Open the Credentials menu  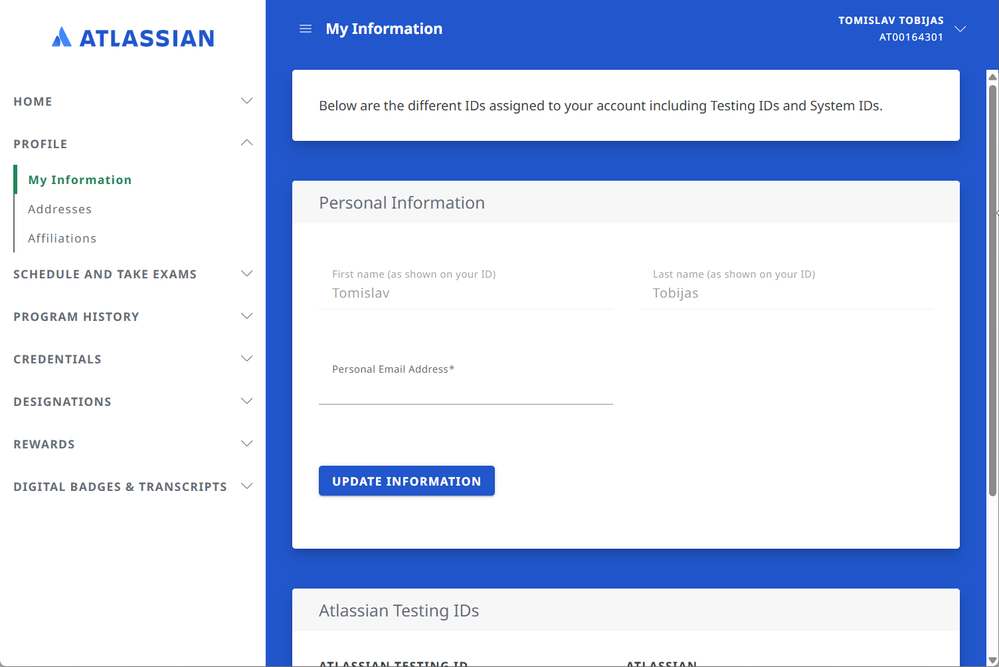(x=57, y=359)
